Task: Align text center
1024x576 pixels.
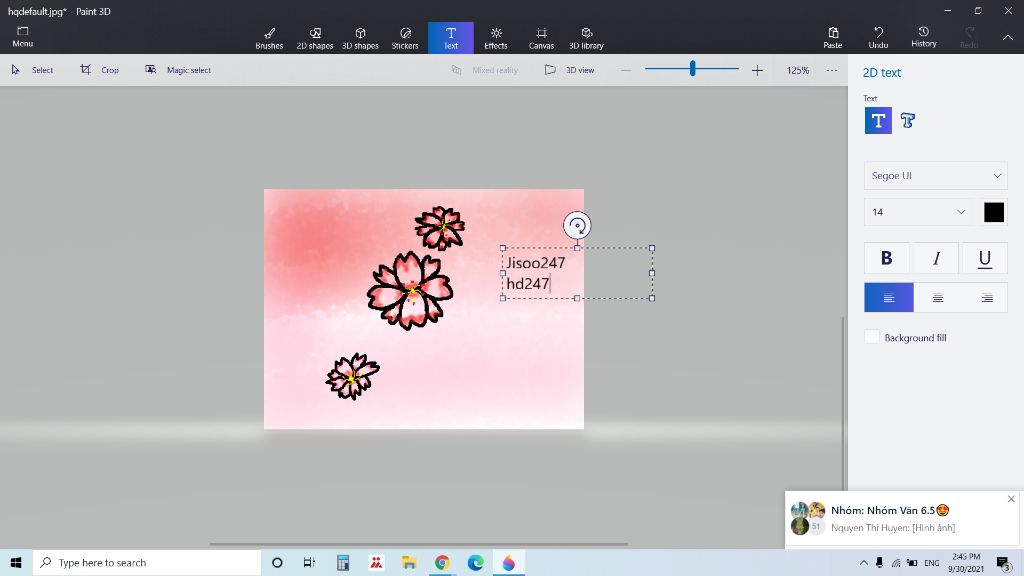Action: (x=938, y=298)
